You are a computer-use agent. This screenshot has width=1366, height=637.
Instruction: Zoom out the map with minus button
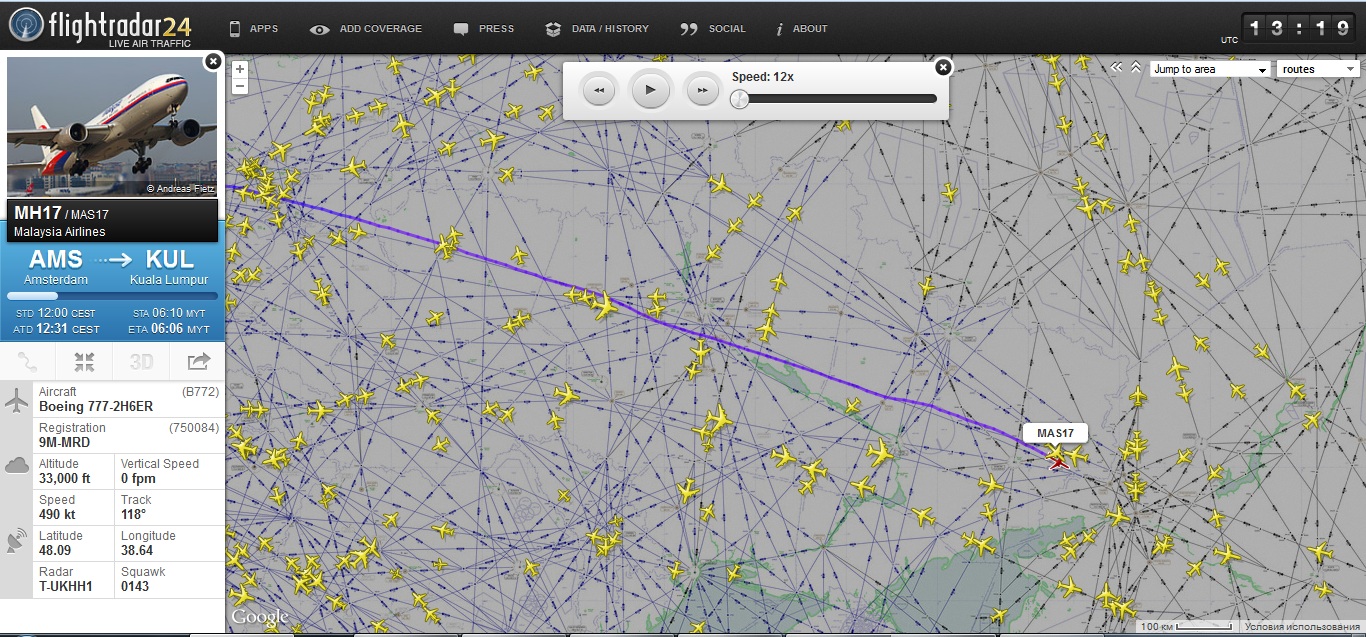click(240, 86)
